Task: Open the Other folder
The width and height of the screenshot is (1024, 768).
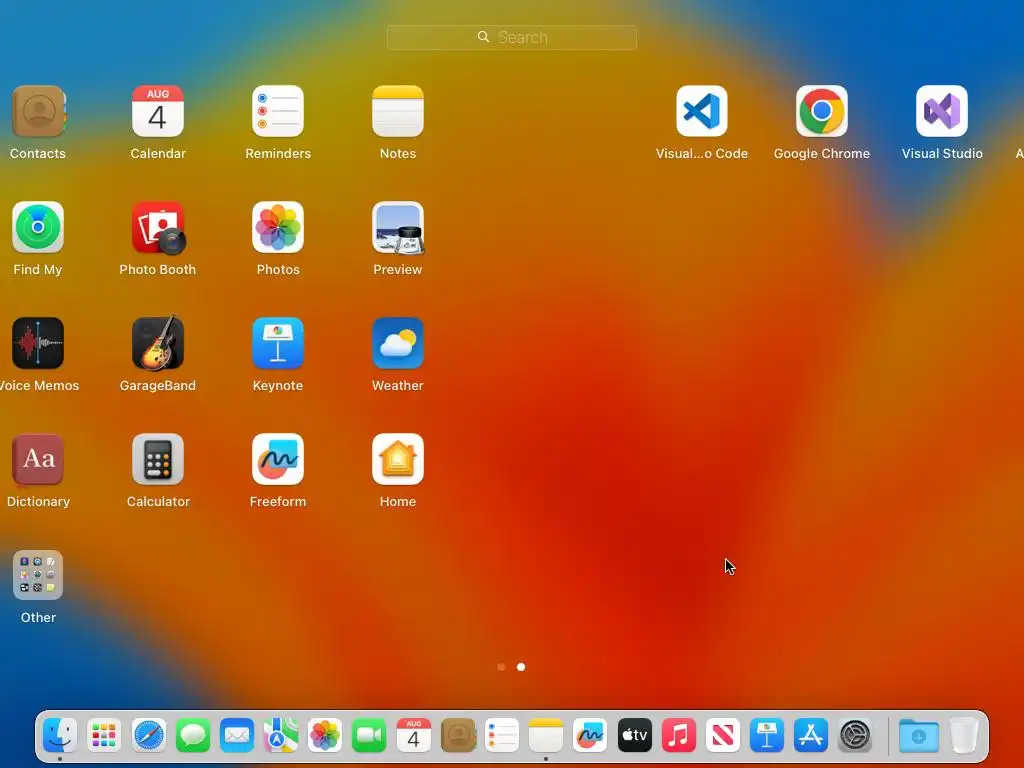Action: pyautogui.click(x=38, y=575)
